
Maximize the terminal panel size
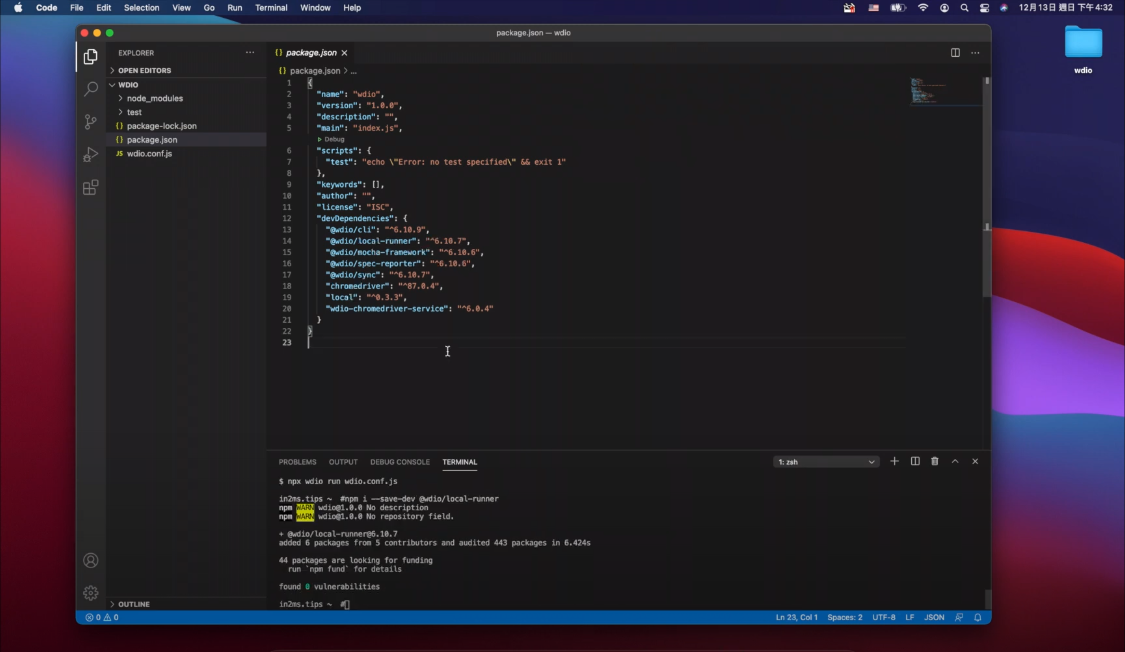(955, 461)
